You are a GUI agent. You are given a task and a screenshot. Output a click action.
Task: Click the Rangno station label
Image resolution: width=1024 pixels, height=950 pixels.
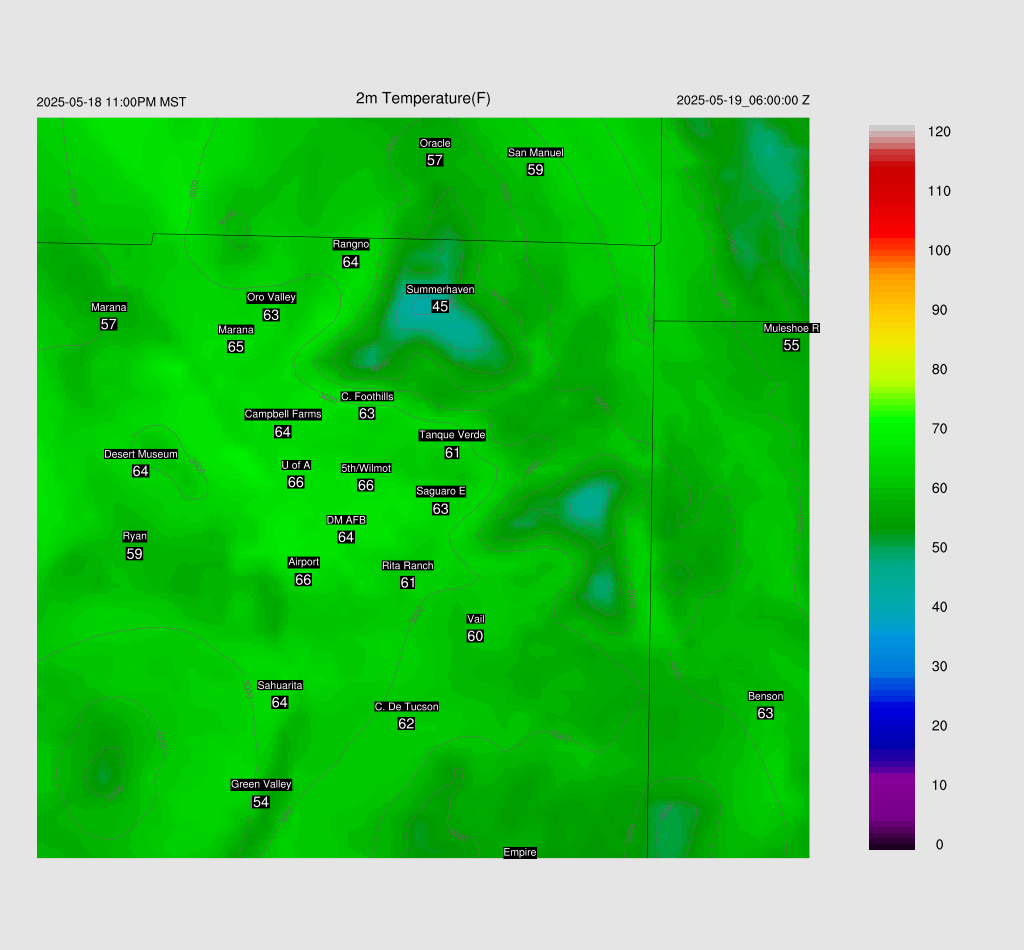pos(351,244)
